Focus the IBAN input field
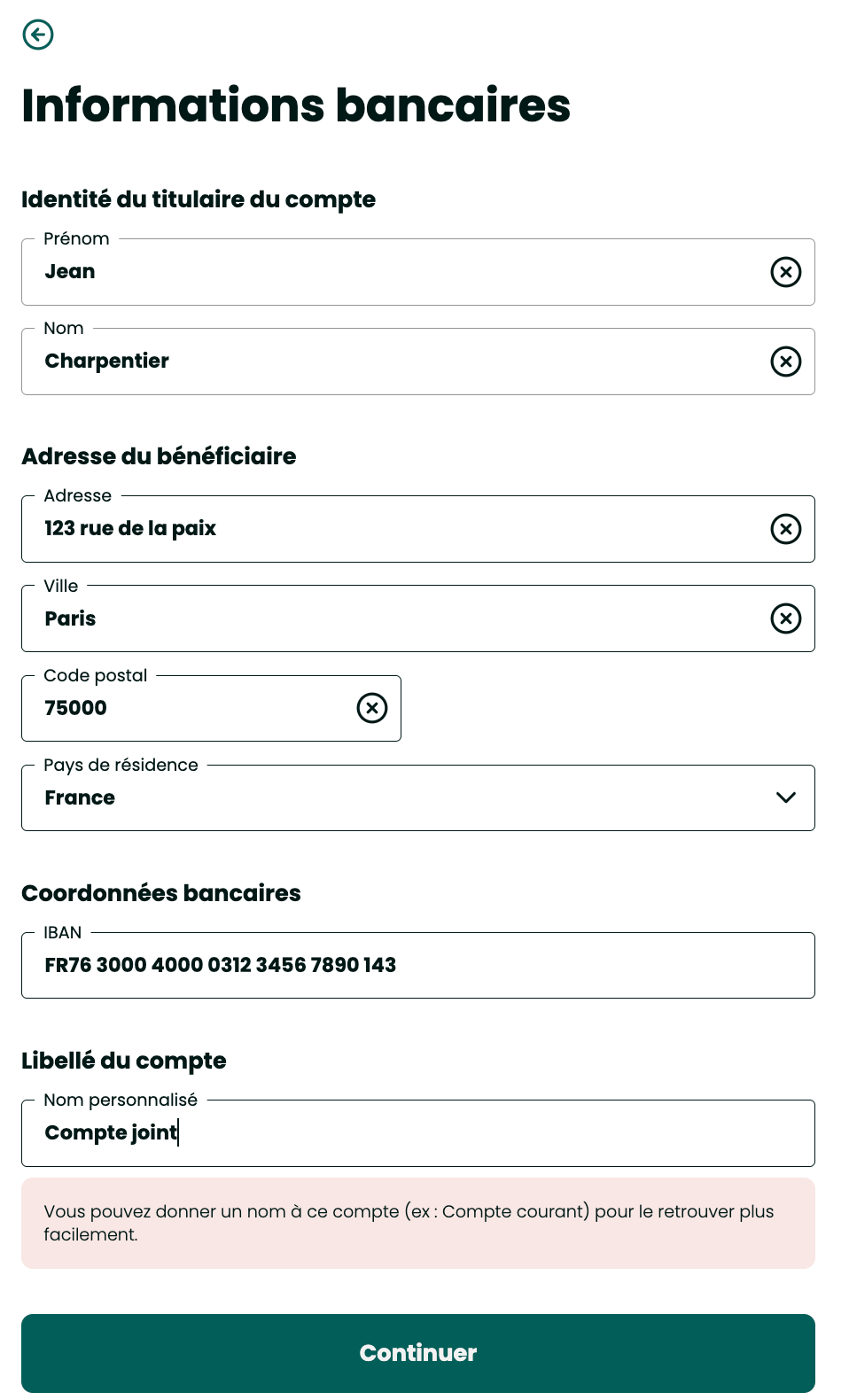Viewport: 849px width, 1400px height. 417,965
